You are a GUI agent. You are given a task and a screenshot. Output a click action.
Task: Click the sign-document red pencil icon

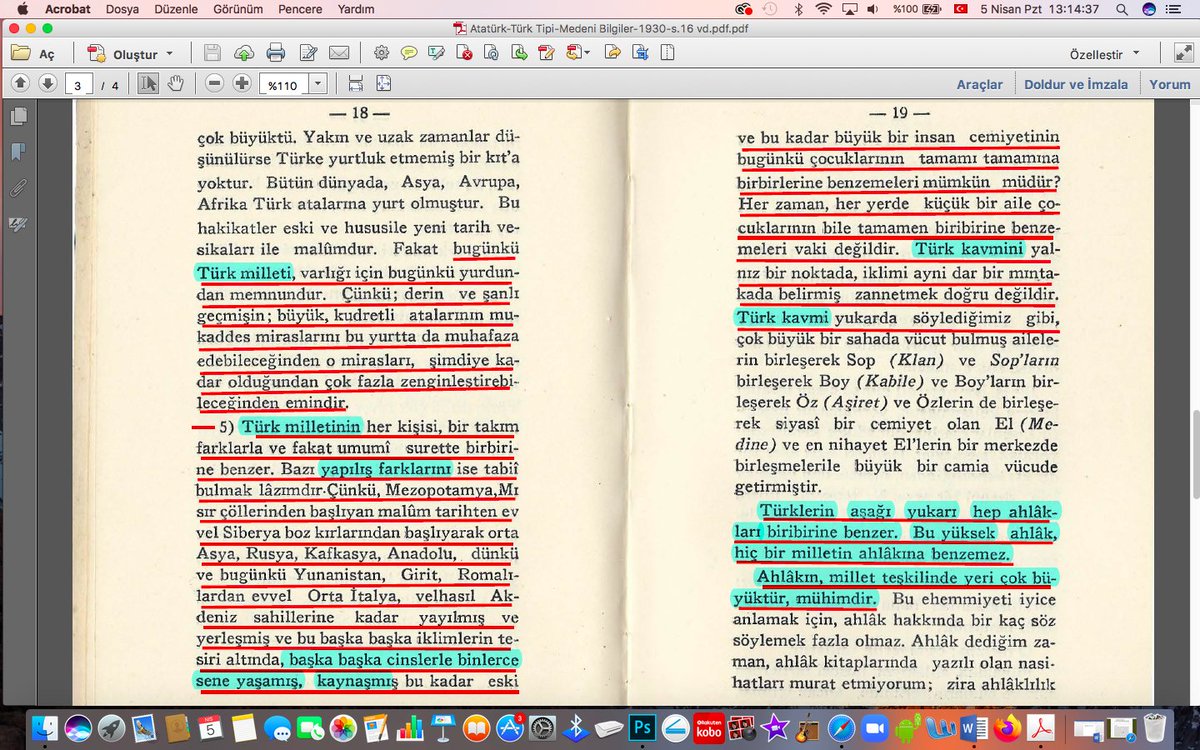point(545,53)
